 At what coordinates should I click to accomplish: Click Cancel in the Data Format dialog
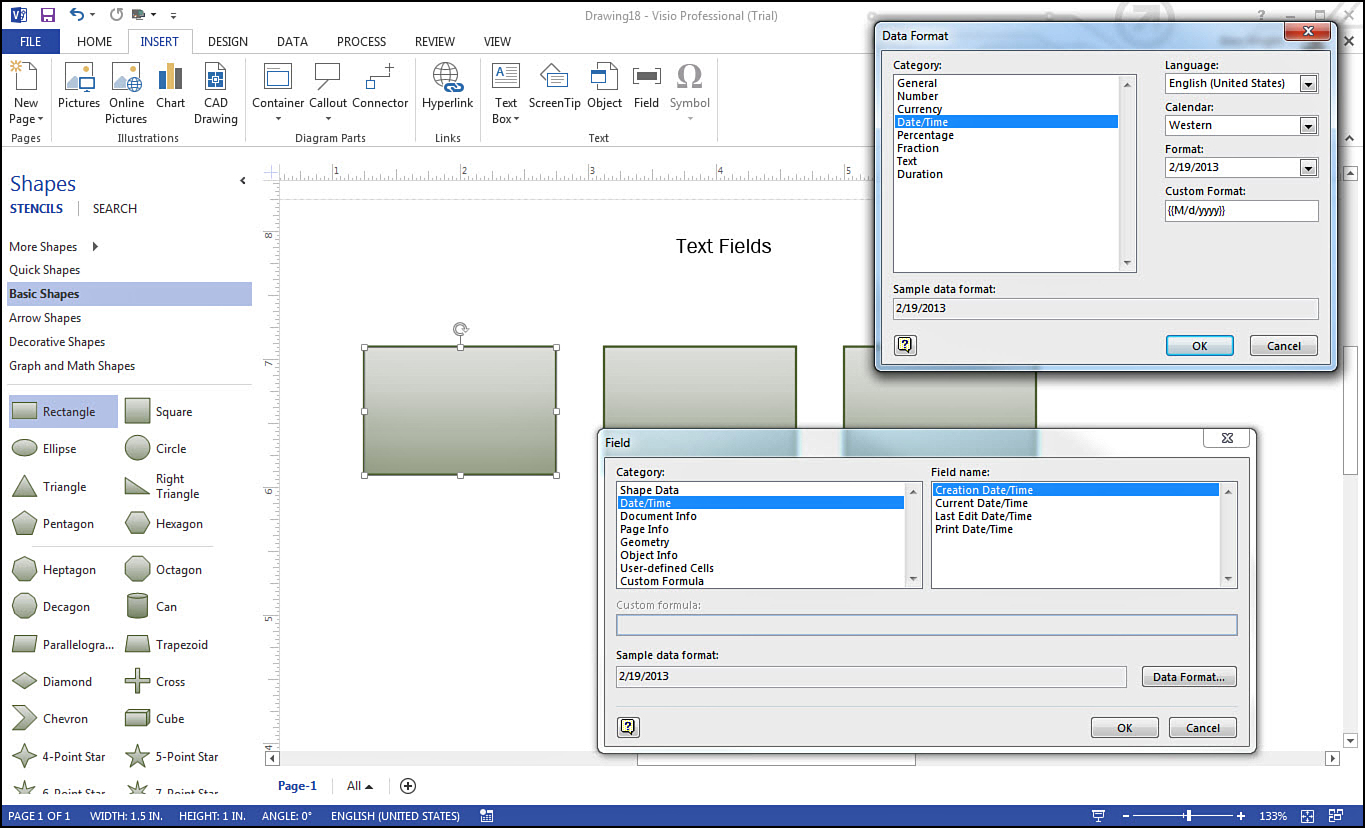coord(1284,346)
